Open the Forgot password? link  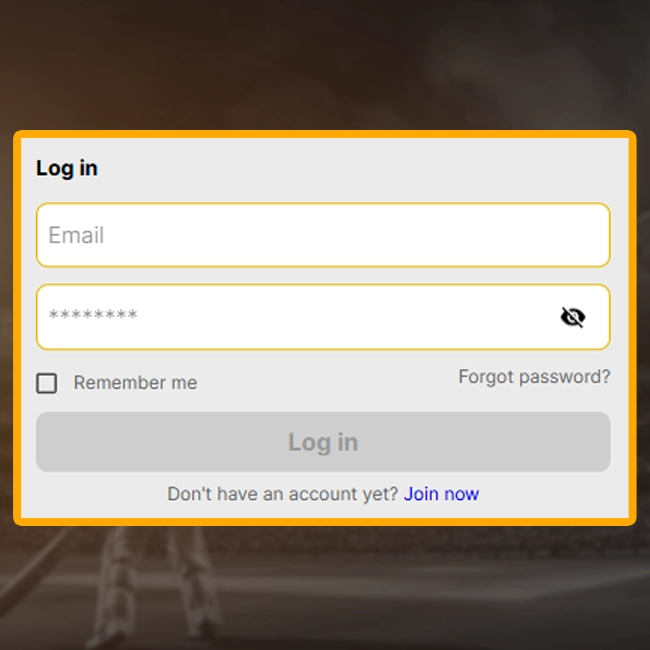534,377
